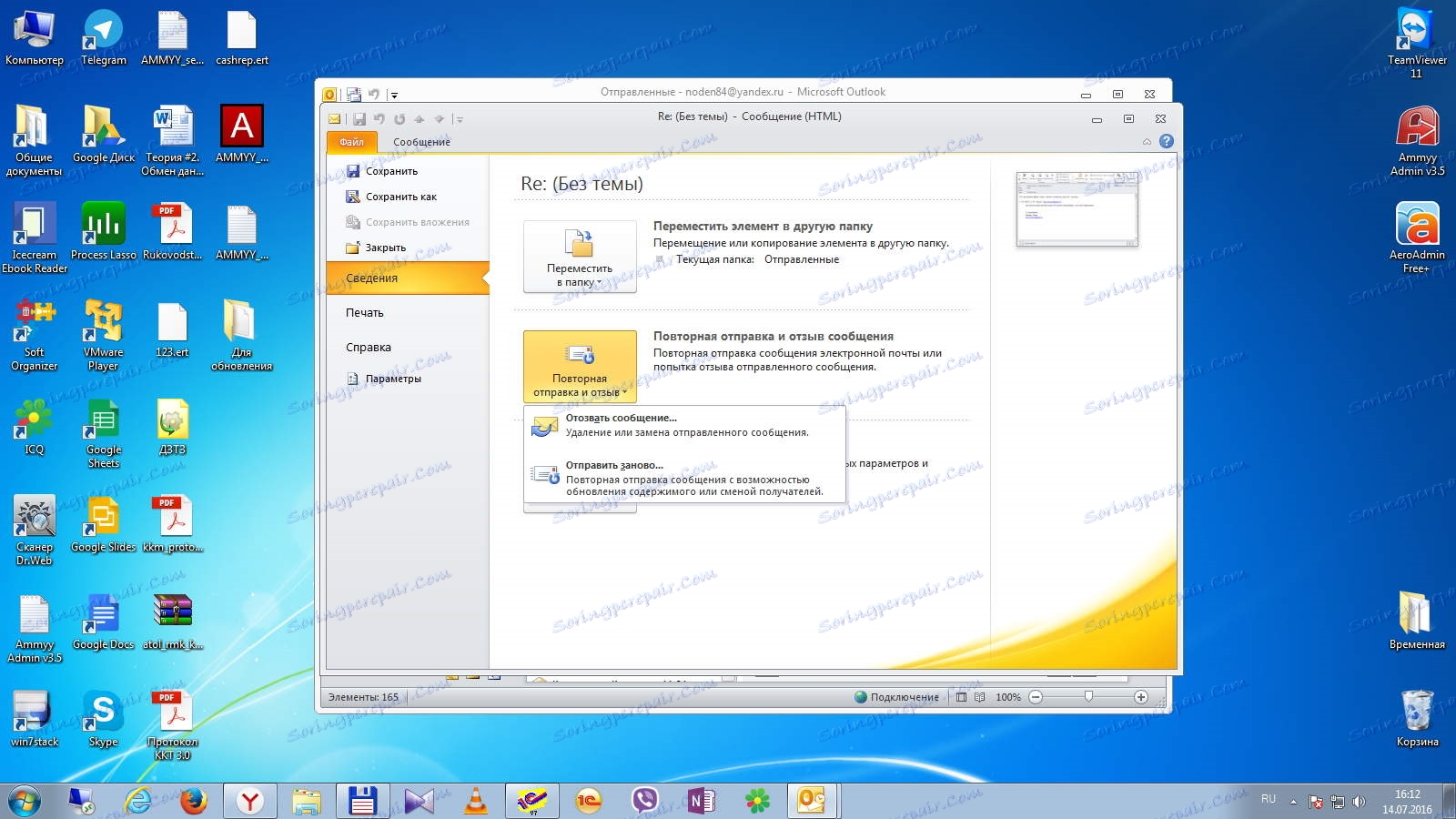Screen dimensions: 1456x819
Task: Click RU language indicator in tray
Action: tap(1269, 799)
